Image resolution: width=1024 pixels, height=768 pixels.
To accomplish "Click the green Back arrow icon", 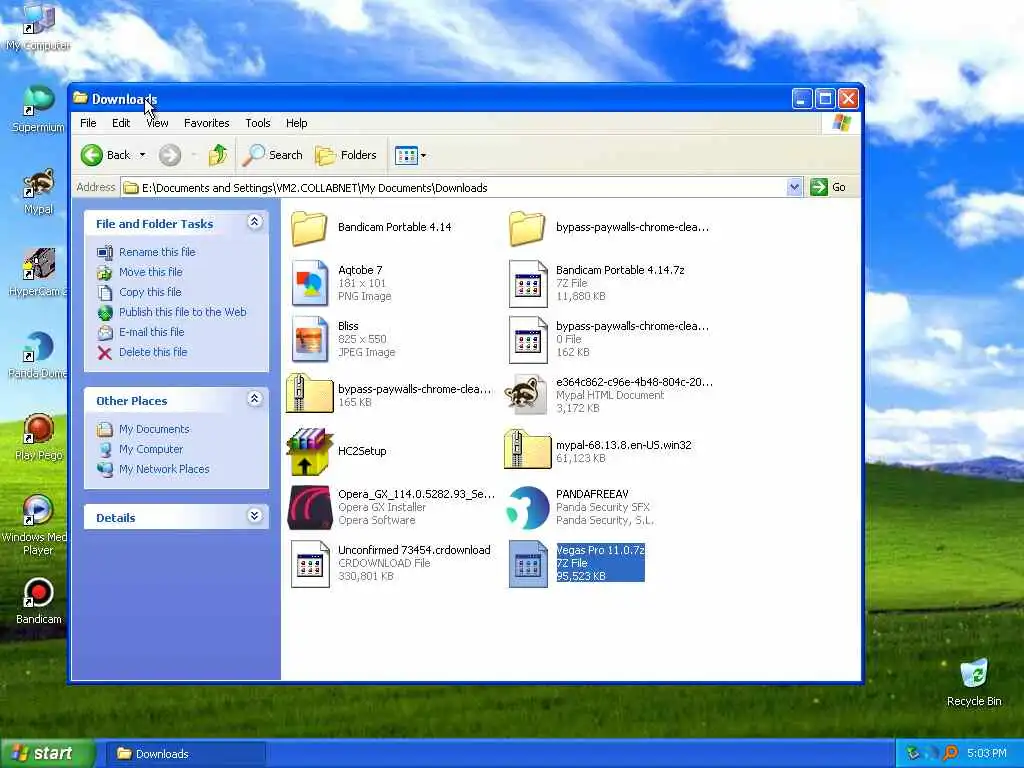I will 91,155.
